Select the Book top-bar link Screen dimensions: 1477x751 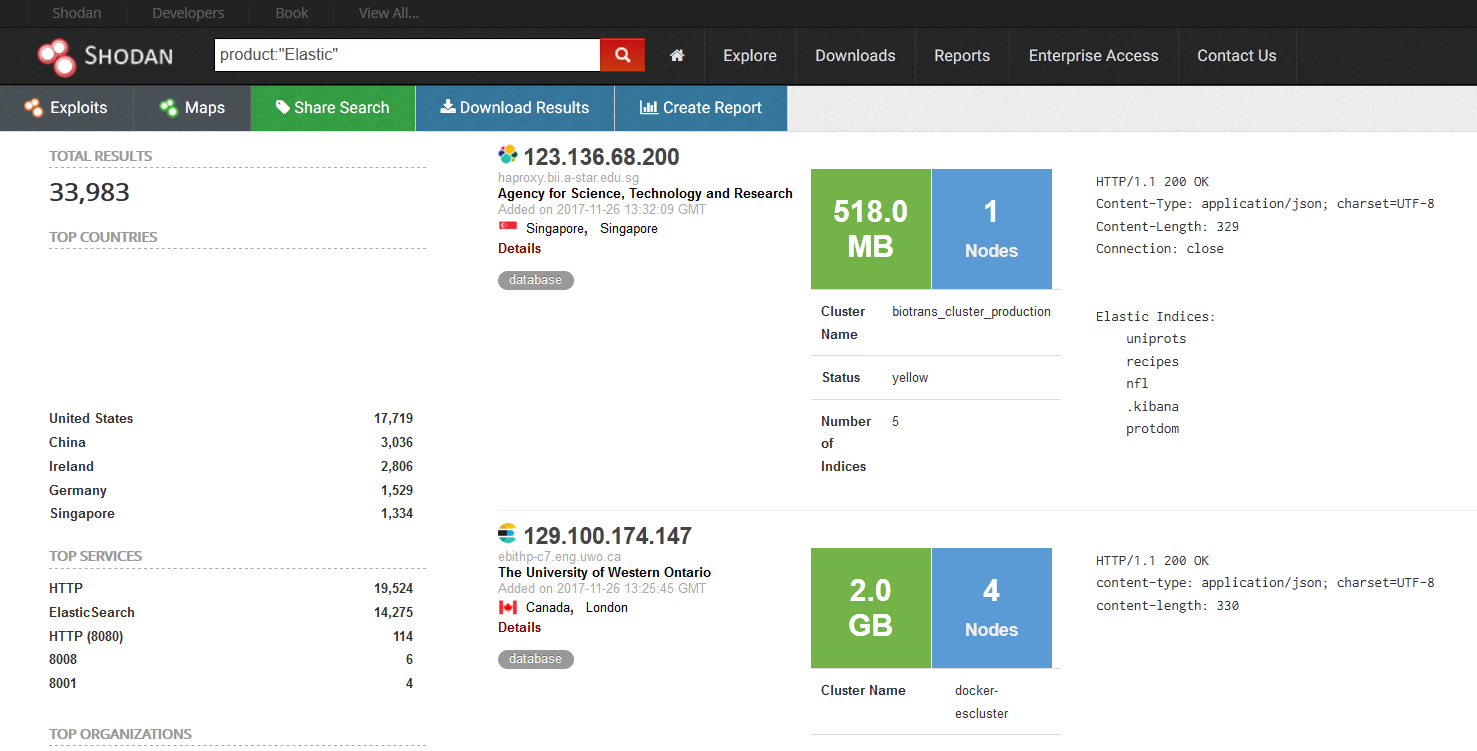[292, 13]
